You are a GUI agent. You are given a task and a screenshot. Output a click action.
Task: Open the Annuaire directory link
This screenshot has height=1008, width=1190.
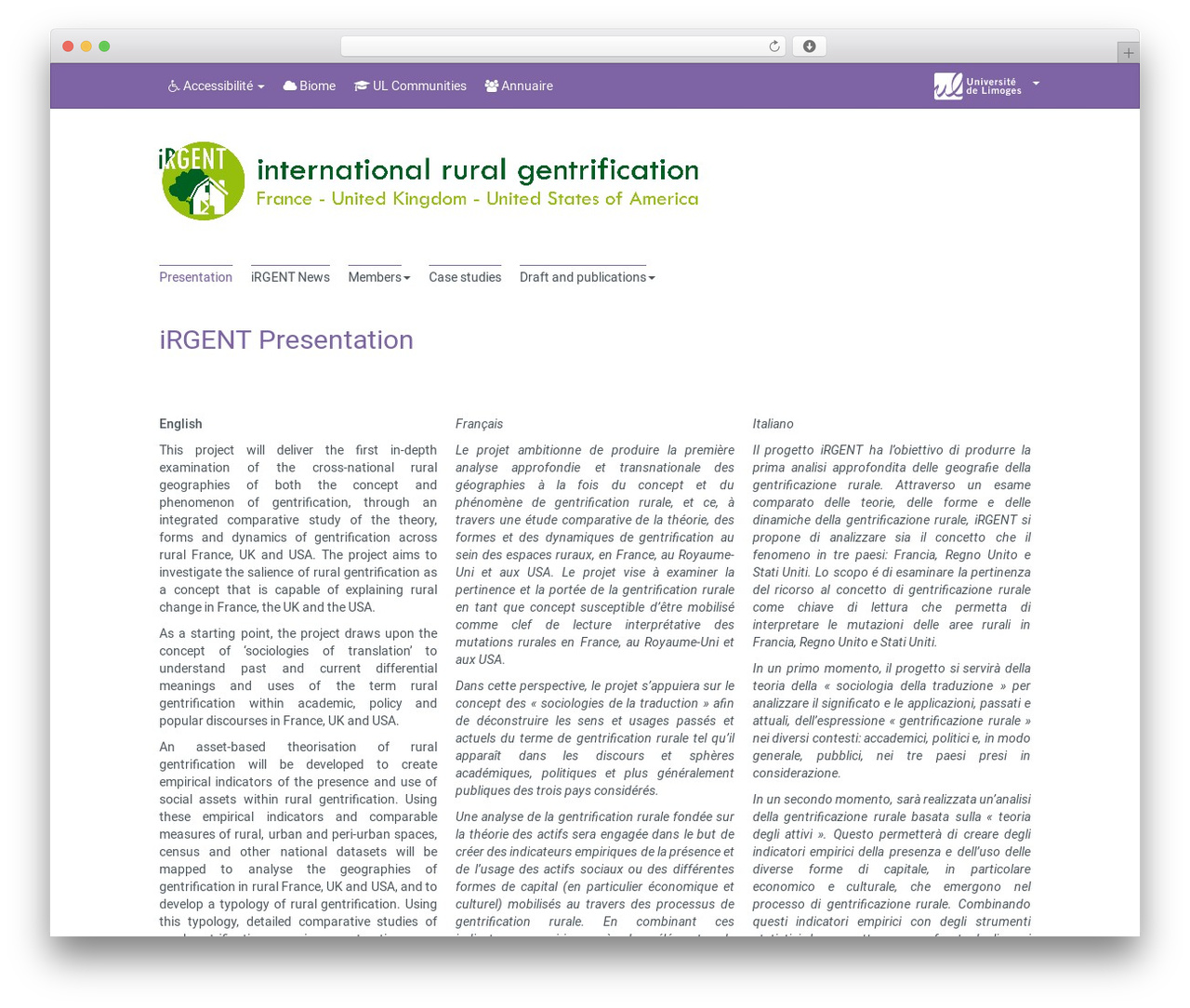point(519,86)
